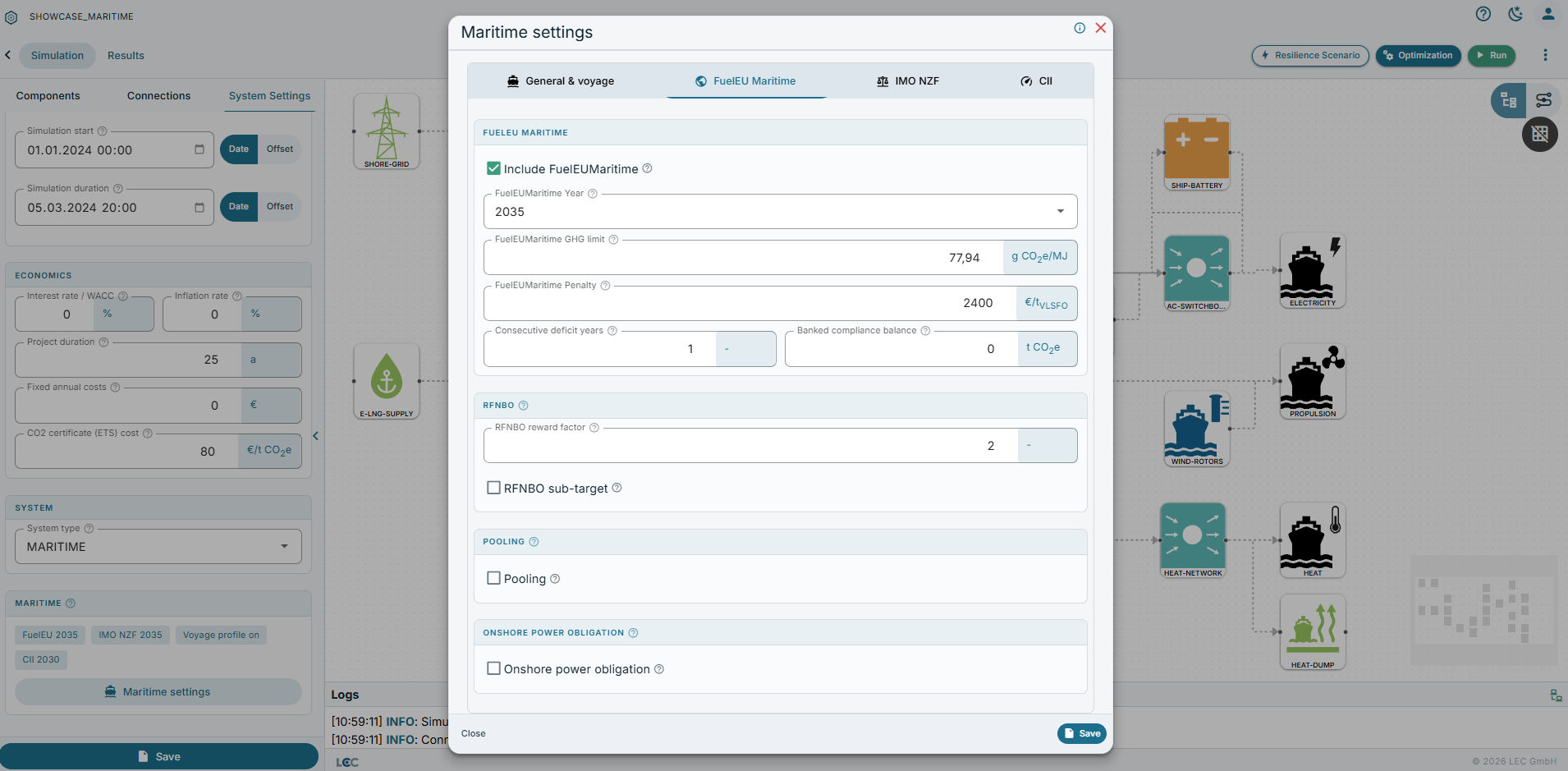Click the HEAT demand ship icon
The width and height of the screenshot is (1568, 771).
point(1313,540)
